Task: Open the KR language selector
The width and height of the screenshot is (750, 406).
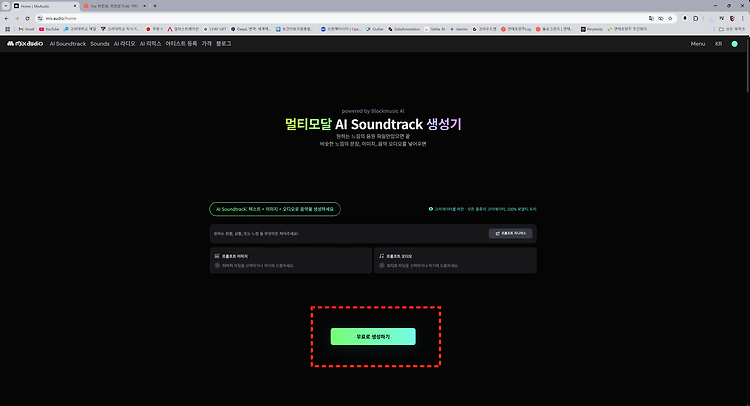Action: pos(718,44)
